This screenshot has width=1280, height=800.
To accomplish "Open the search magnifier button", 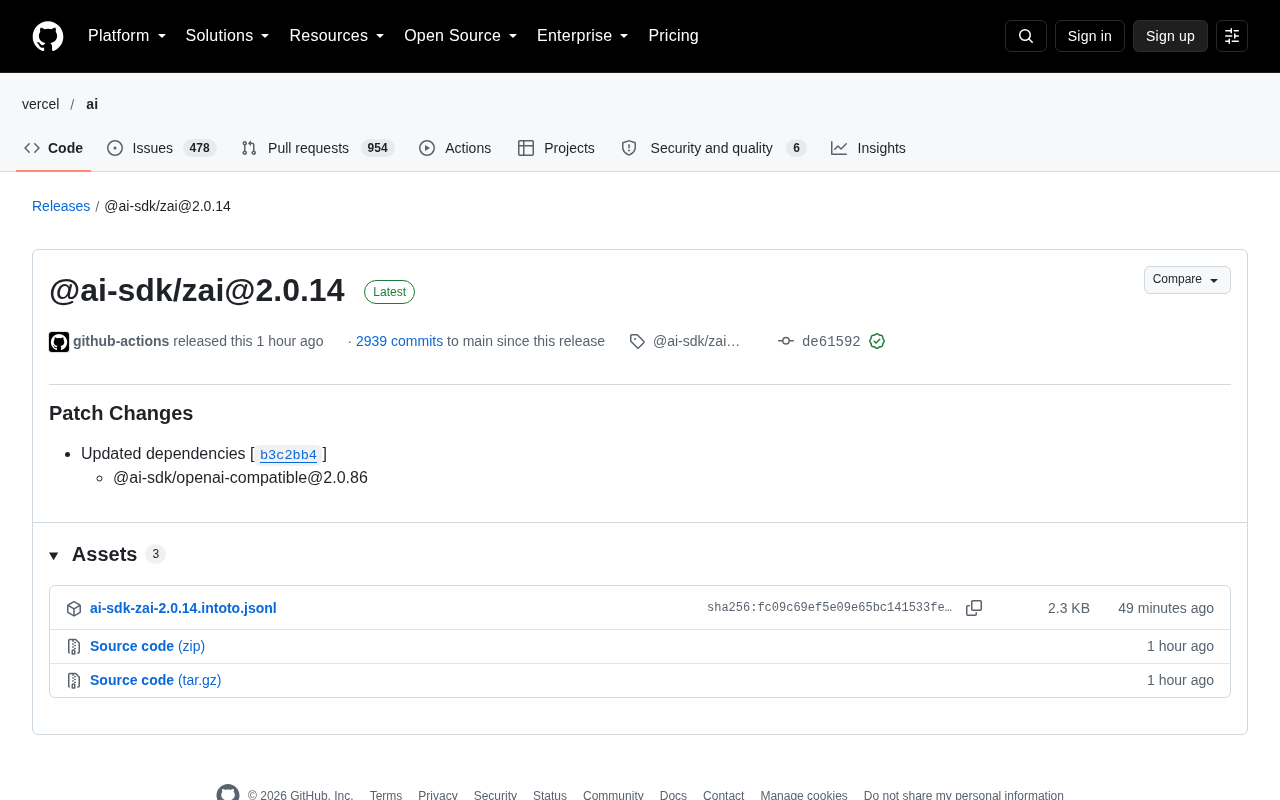I will pyautogui.click(x=1026, y=36).
